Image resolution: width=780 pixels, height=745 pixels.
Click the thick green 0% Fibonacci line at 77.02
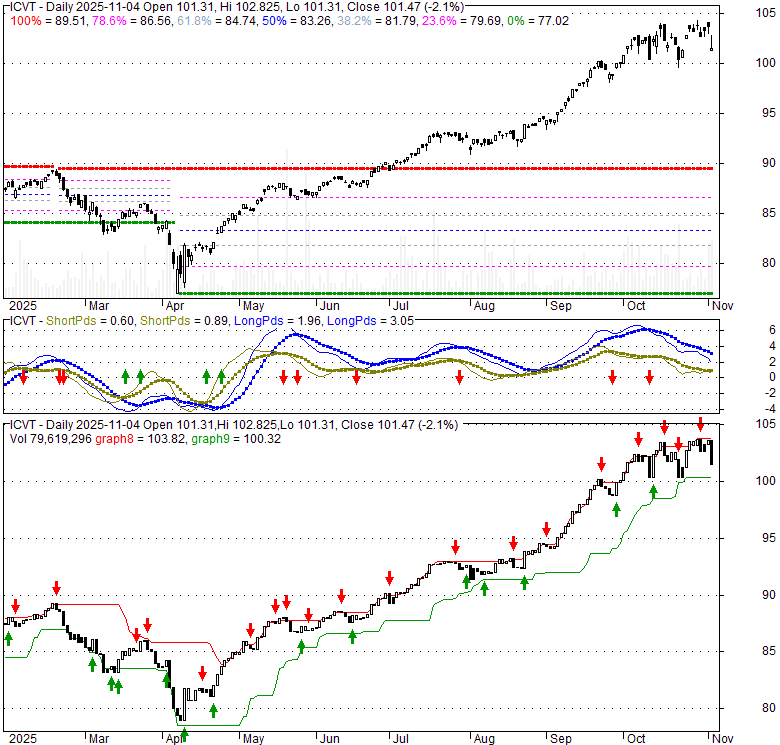(x=445, y=293)
